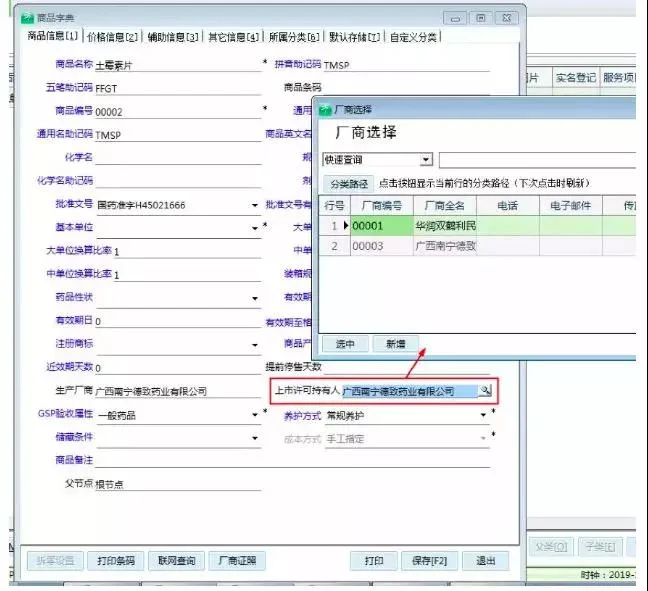Expand the 储藏条件 dropdown

pyautogui.click(x=255, y=438)
